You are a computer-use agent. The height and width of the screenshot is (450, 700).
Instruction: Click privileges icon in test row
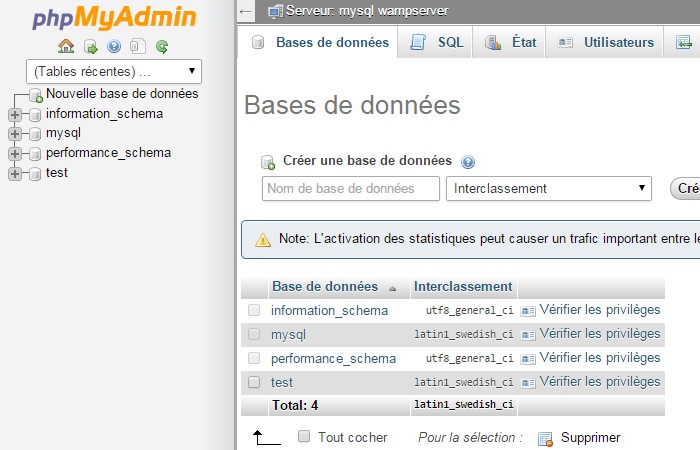[528, 383]
